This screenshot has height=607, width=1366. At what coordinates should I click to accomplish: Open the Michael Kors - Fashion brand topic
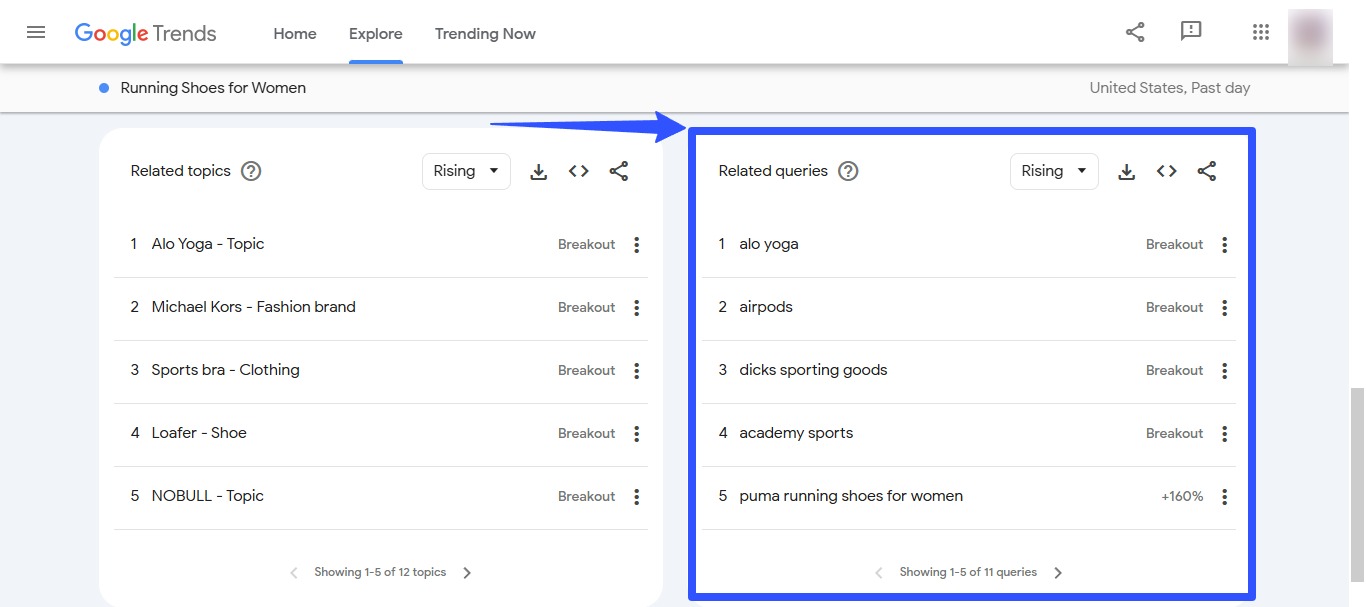[x=253, y=307]
